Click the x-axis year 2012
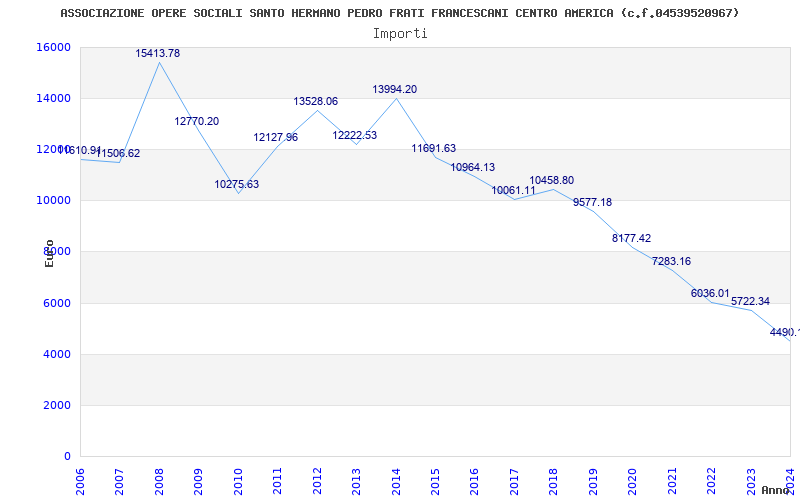Screen dimensions: 800x500 [317, 480]
